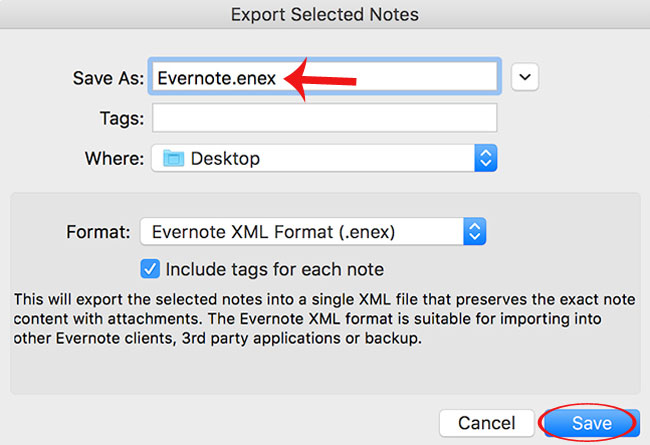
Task: Click into the Tags input field
Action: [x=325, y=118]
